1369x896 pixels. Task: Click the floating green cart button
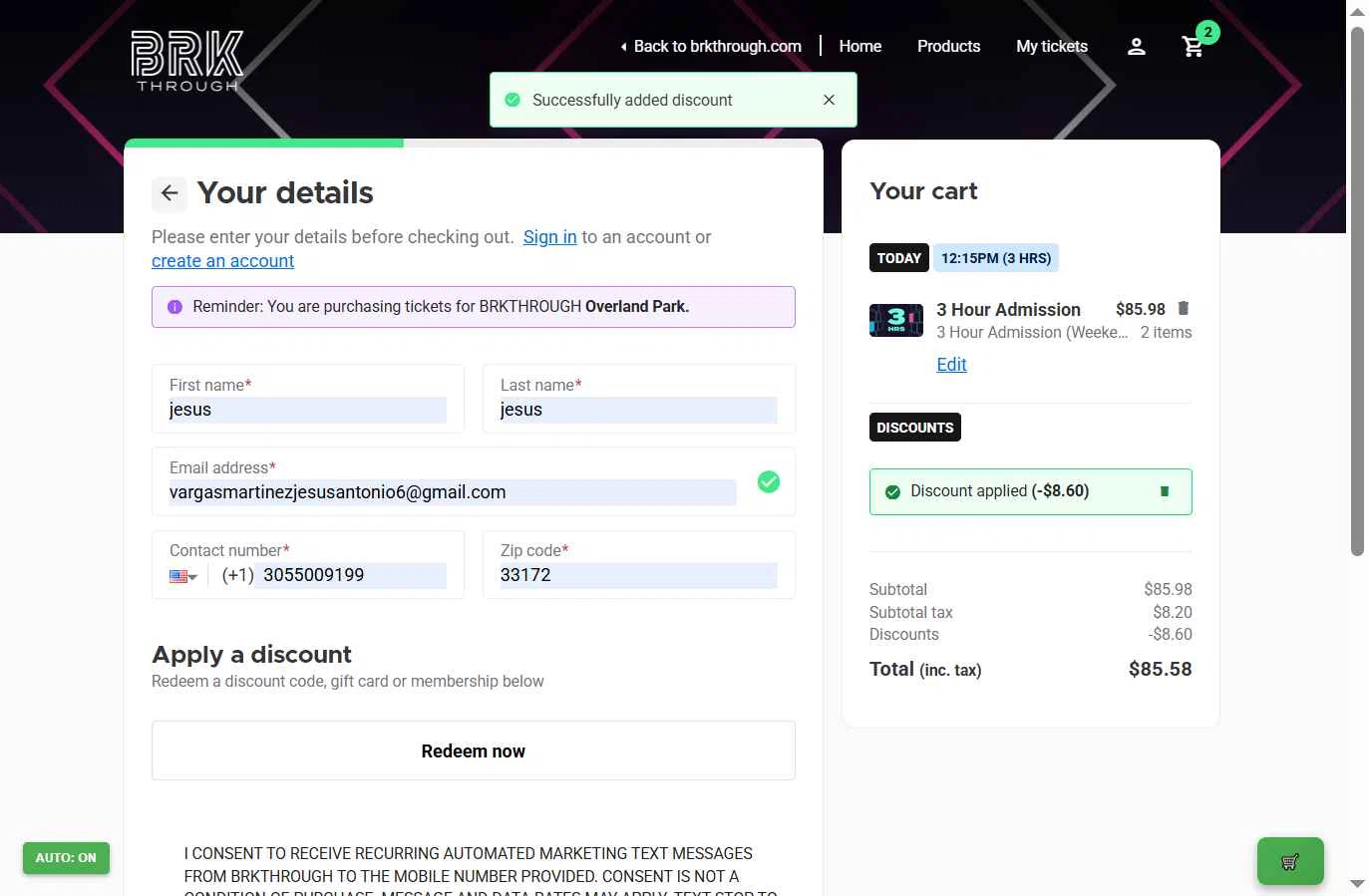[x=1290, y=861]
